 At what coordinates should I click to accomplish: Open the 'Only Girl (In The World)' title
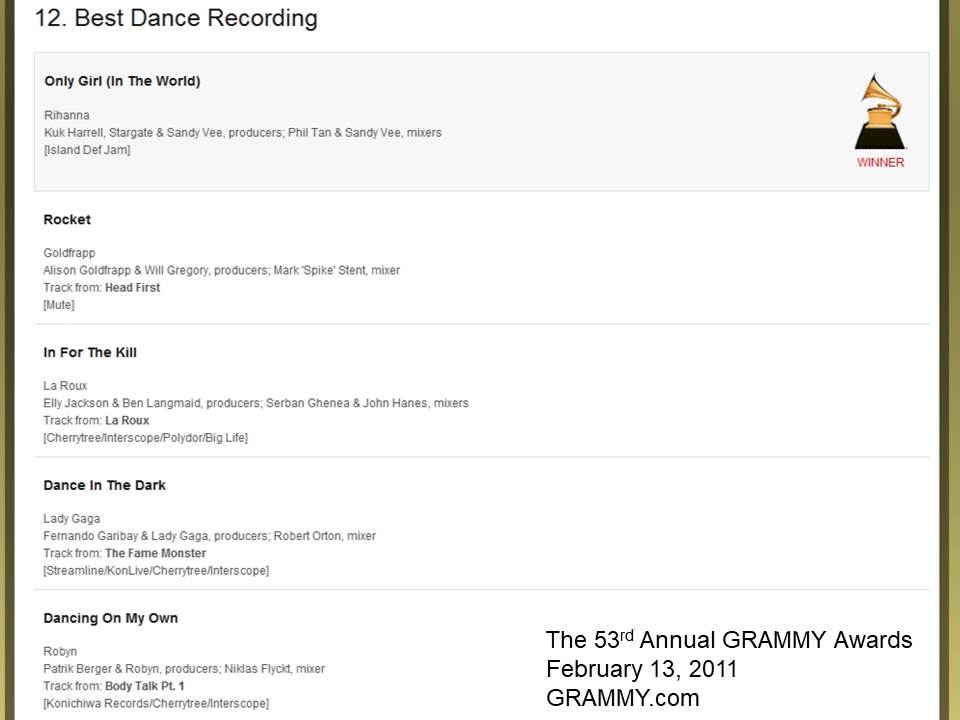coord(122,81)
